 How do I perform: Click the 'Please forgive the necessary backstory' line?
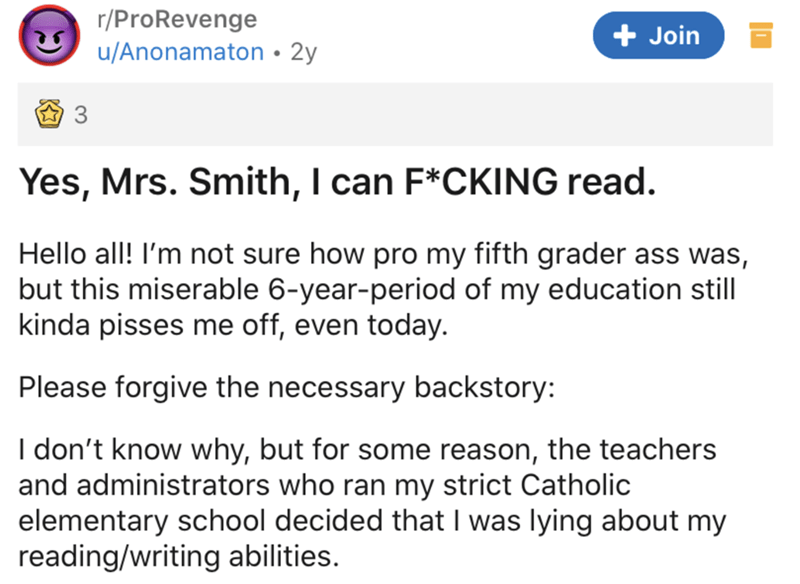point(287,387)
